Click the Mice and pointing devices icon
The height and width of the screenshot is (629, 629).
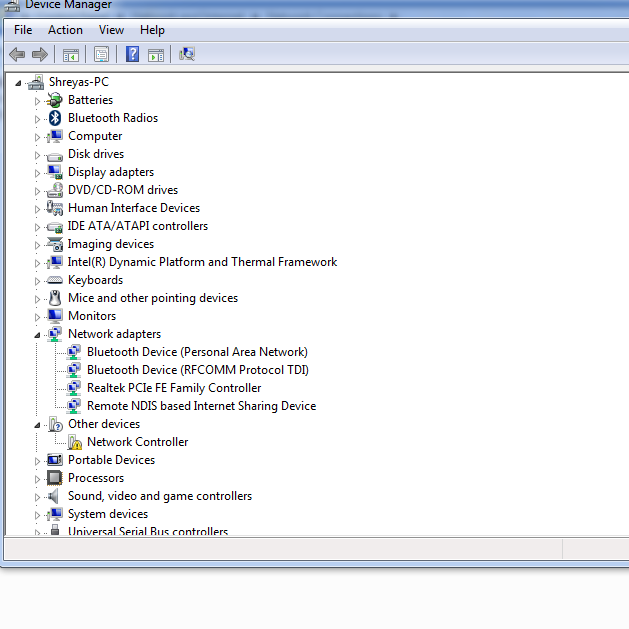coord(55,298)
